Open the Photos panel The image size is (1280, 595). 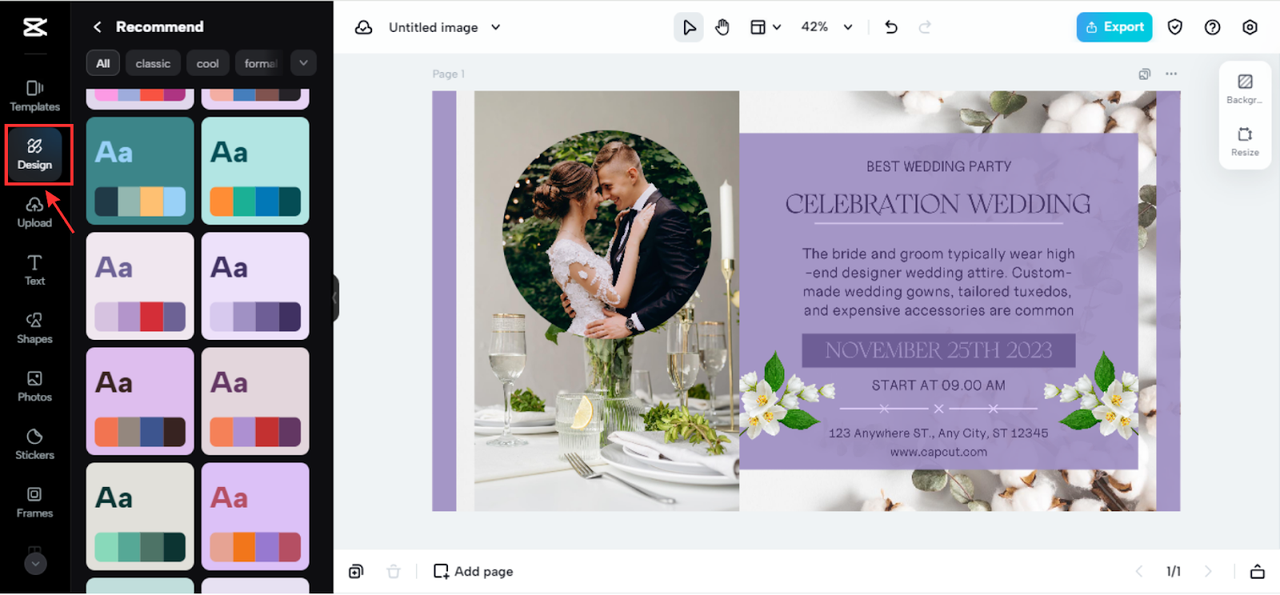[35, 386]
